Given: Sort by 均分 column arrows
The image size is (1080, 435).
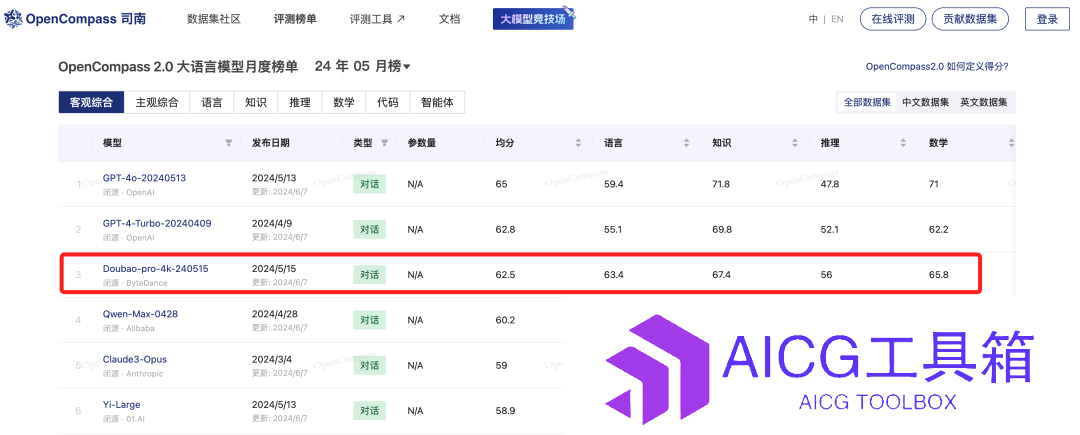Looking at the screenshot, I should [x=579, y=143].
